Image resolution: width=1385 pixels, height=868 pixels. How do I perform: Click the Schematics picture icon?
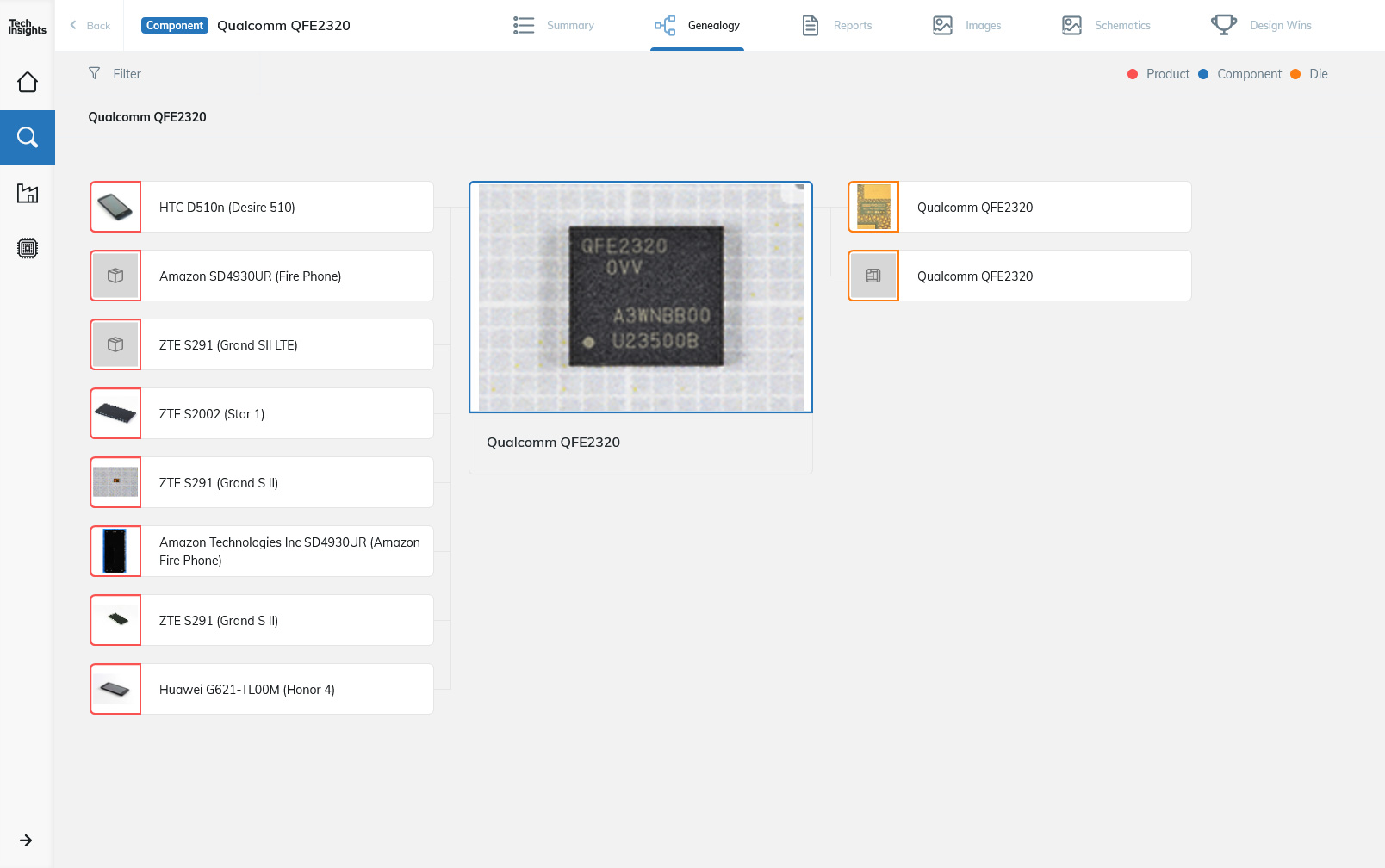tap(1071, 26)
